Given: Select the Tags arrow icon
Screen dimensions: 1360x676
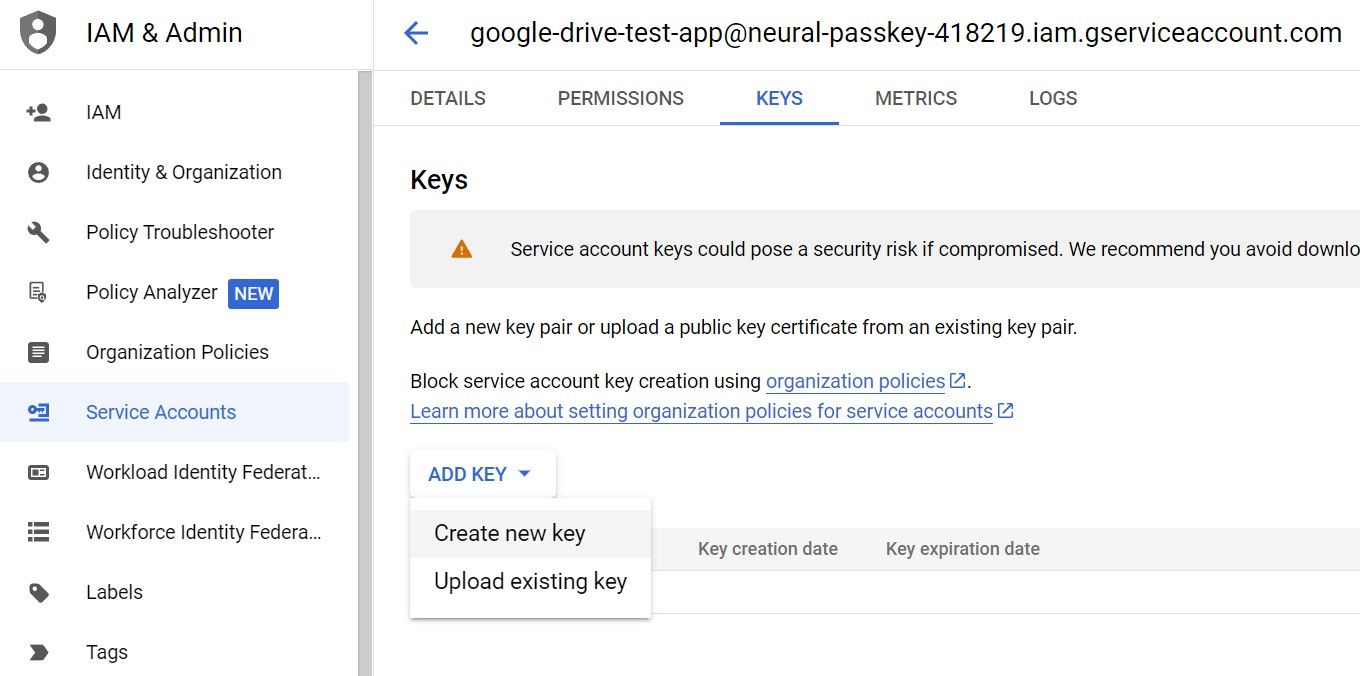Looking at the screenshot, I should 37,652.
